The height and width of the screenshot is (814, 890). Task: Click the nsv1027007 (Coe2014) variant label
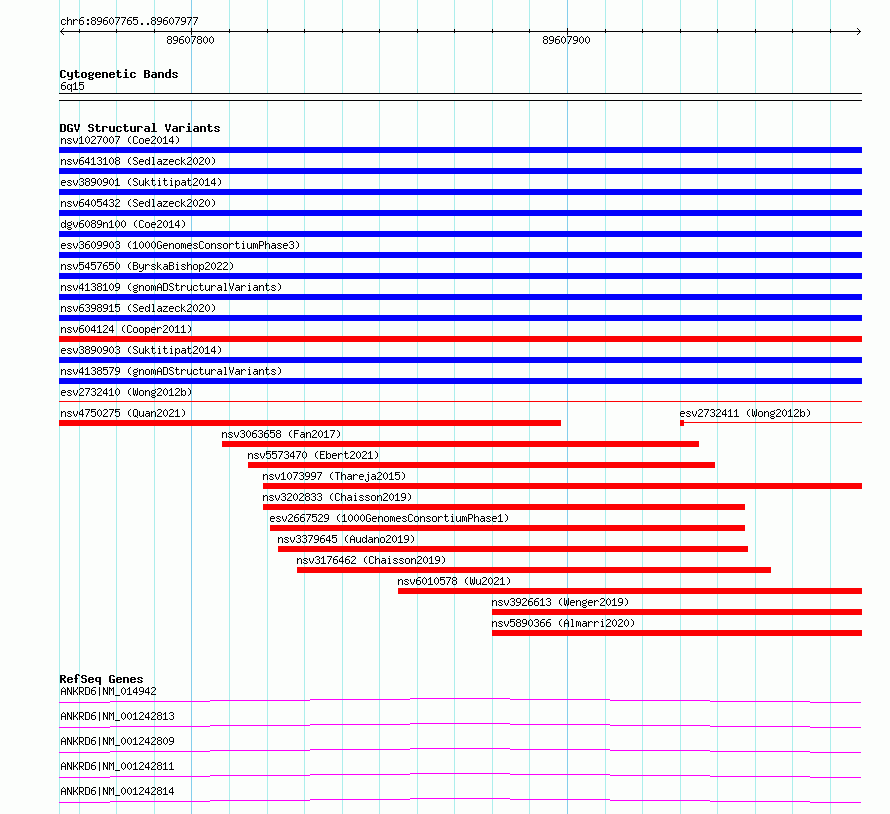pos(120,140)
